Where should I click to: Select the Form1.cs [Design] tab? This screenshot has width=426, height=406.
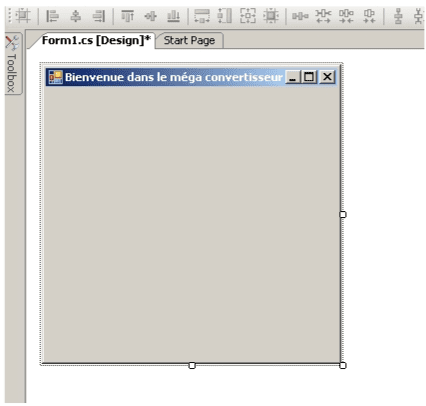(96, 41)
